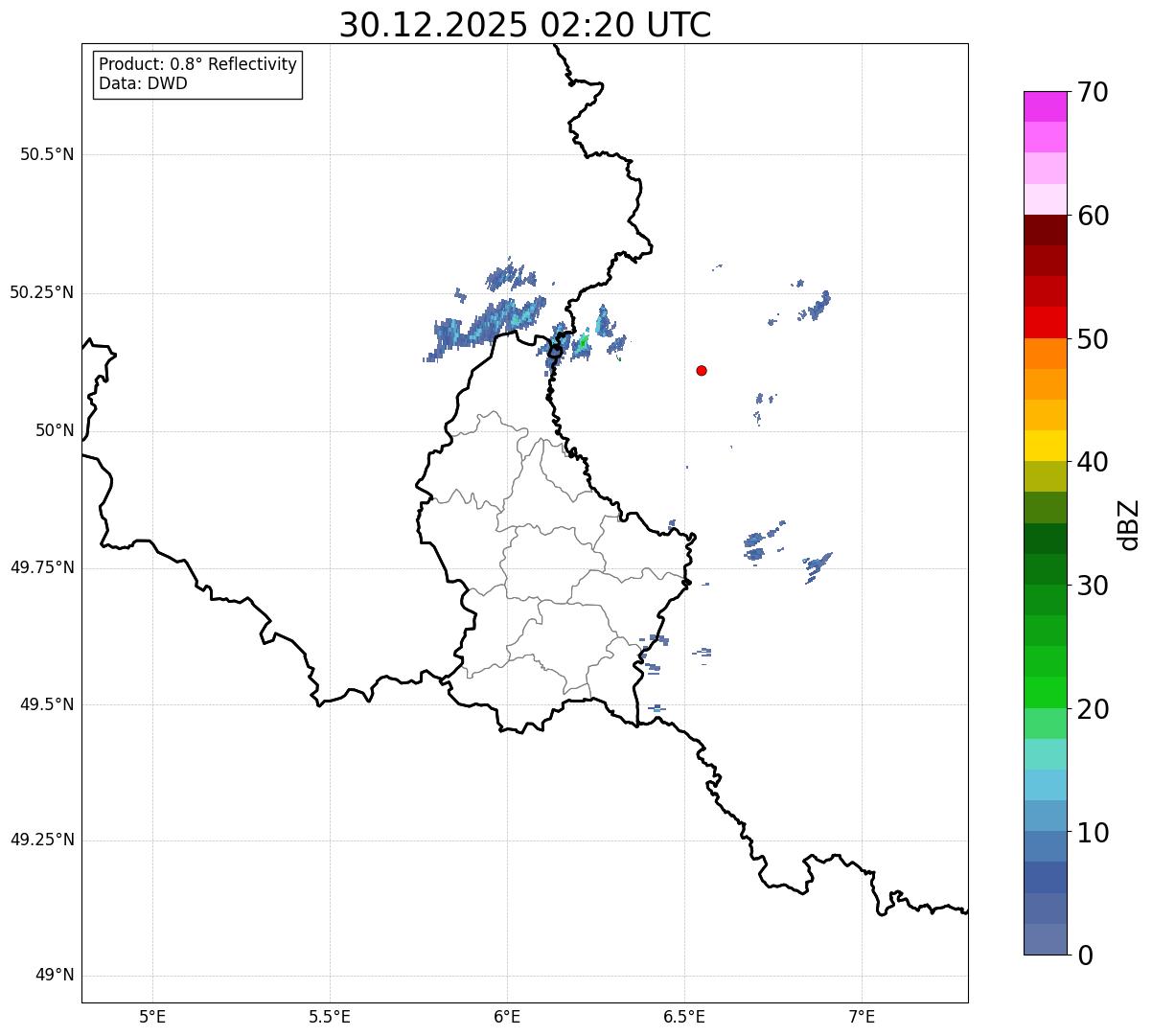Screen dimensions: 1152x1036
Task: Click the 5.5°E longitude label
Action: 330,1017
